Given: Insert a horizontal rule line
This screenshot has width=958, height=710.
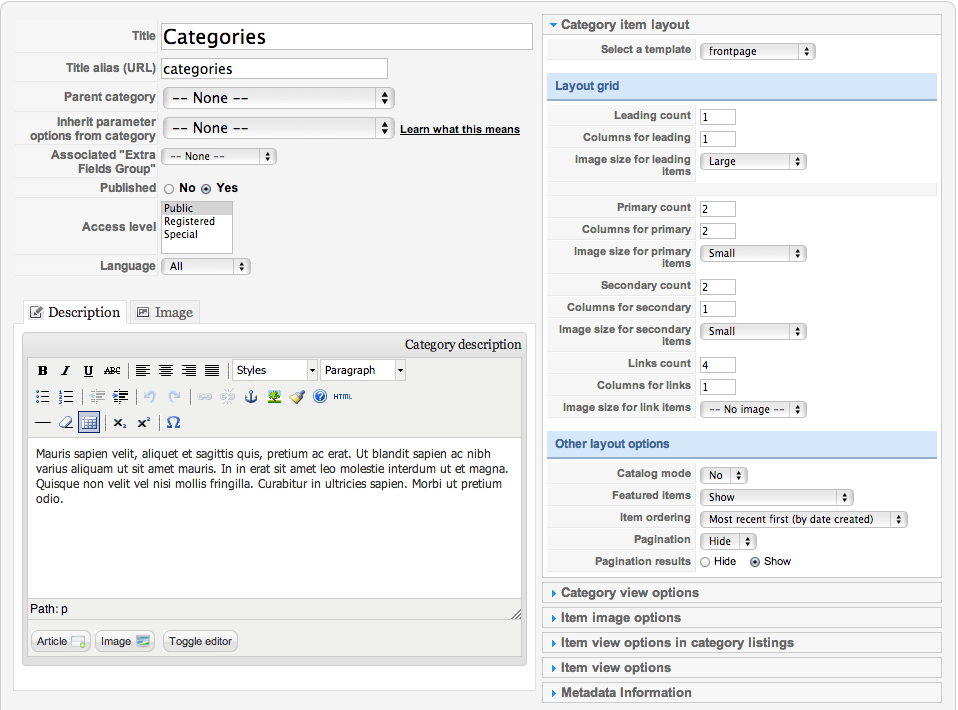Looking at the screenshot, I should [43, 422].
